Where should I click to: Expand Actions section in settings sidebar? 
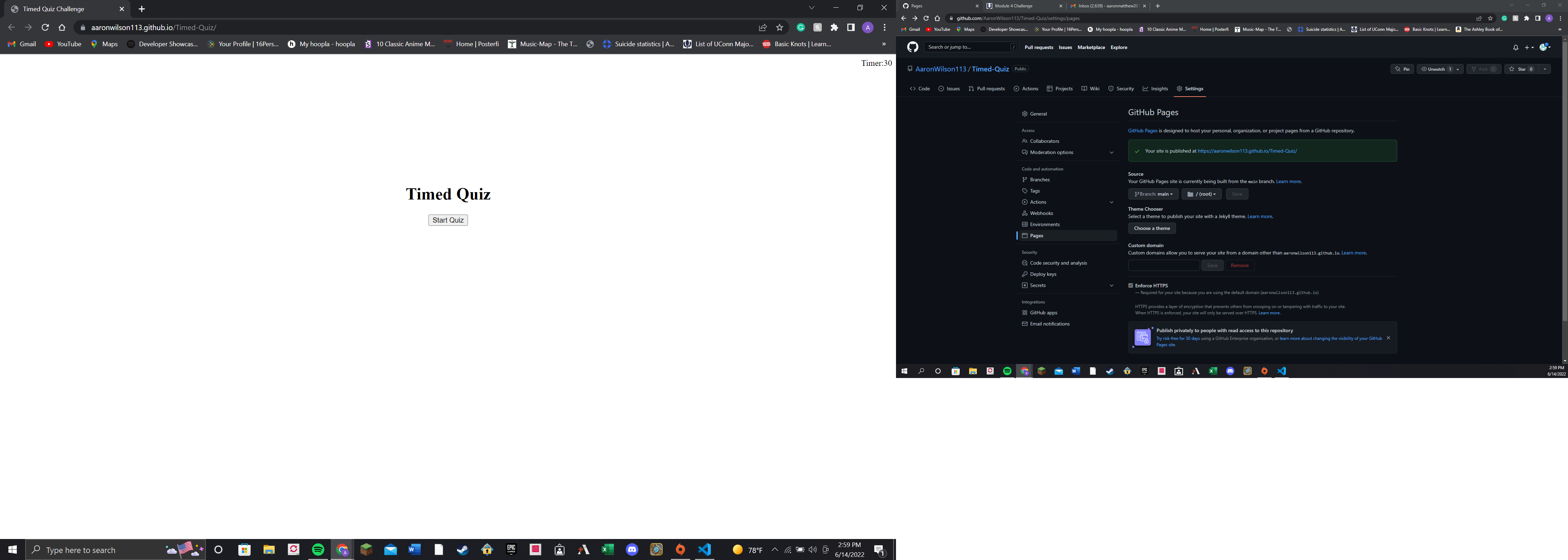coord(1112,202)
